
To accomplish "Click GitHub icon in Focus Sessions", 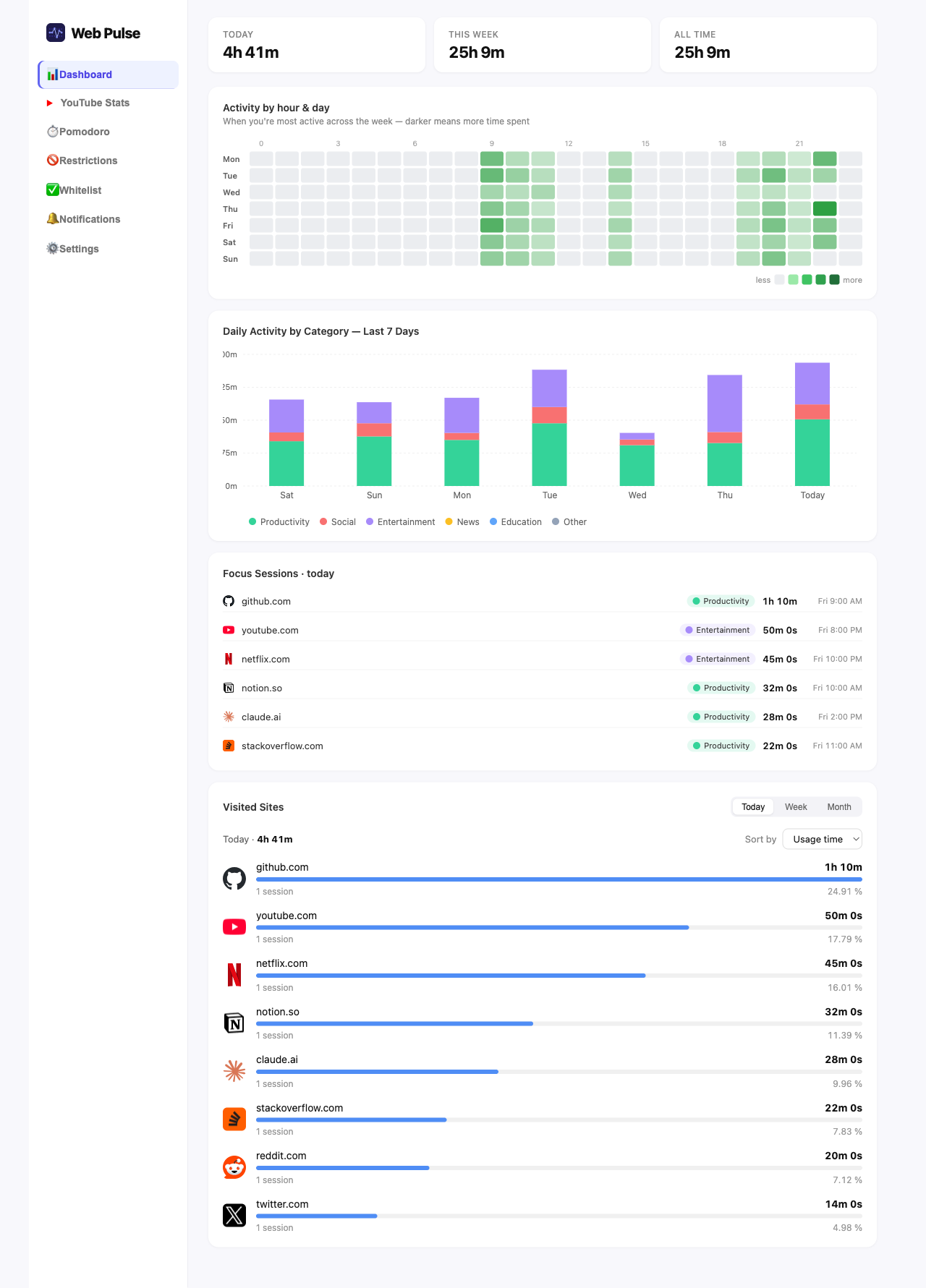I will click(x=229, y=601).
